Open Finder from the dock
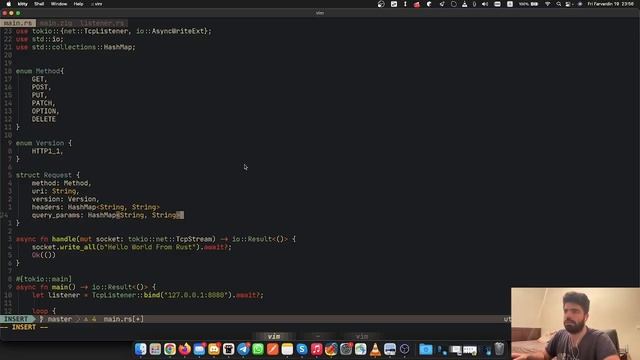Image resolution: width=640 pixels, height=360 pixels. [140, 349]
